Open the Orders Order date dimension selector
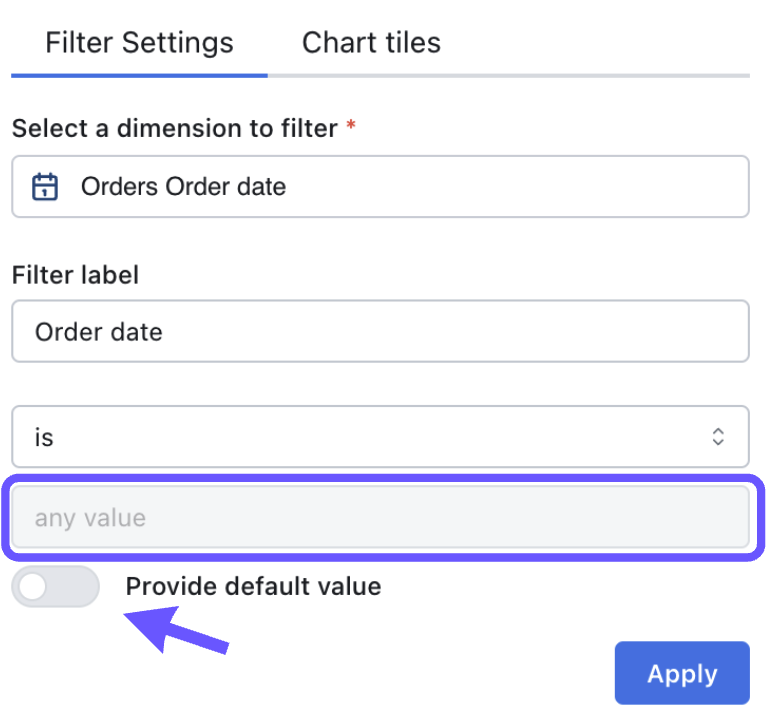 pos(380,187)
